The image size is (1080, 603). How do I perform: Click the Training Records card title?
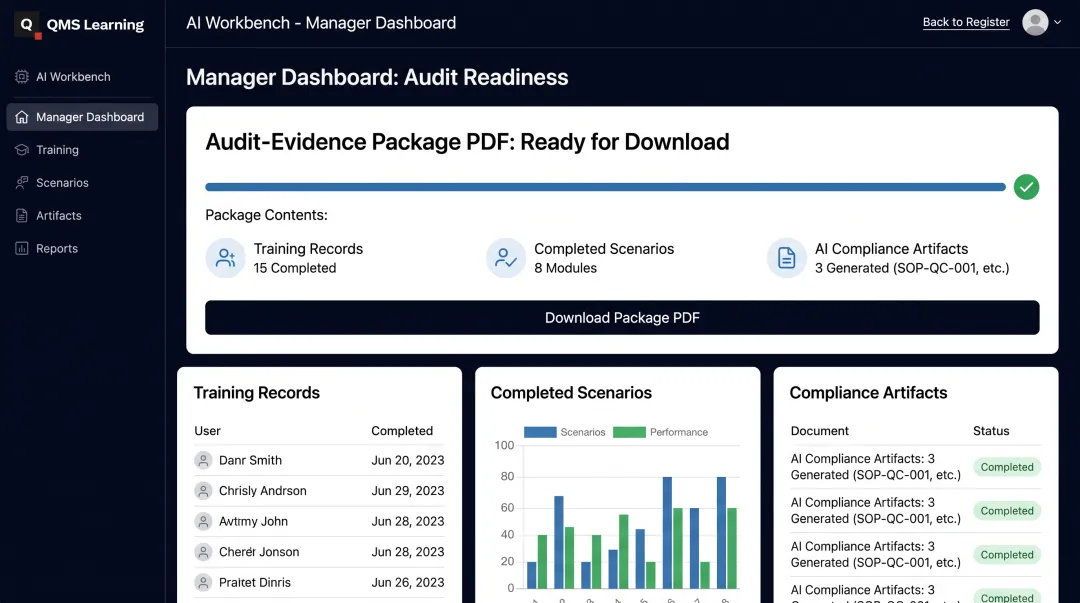pos(256,393)
